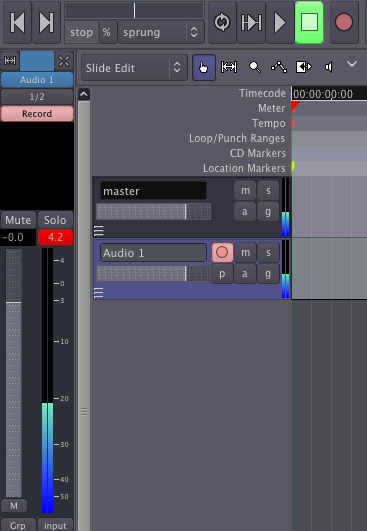Click the 00:00:00:00 timecode ruler
Image resolution: width=367 pixels, height=531 pixels.
tap(329, 93)
